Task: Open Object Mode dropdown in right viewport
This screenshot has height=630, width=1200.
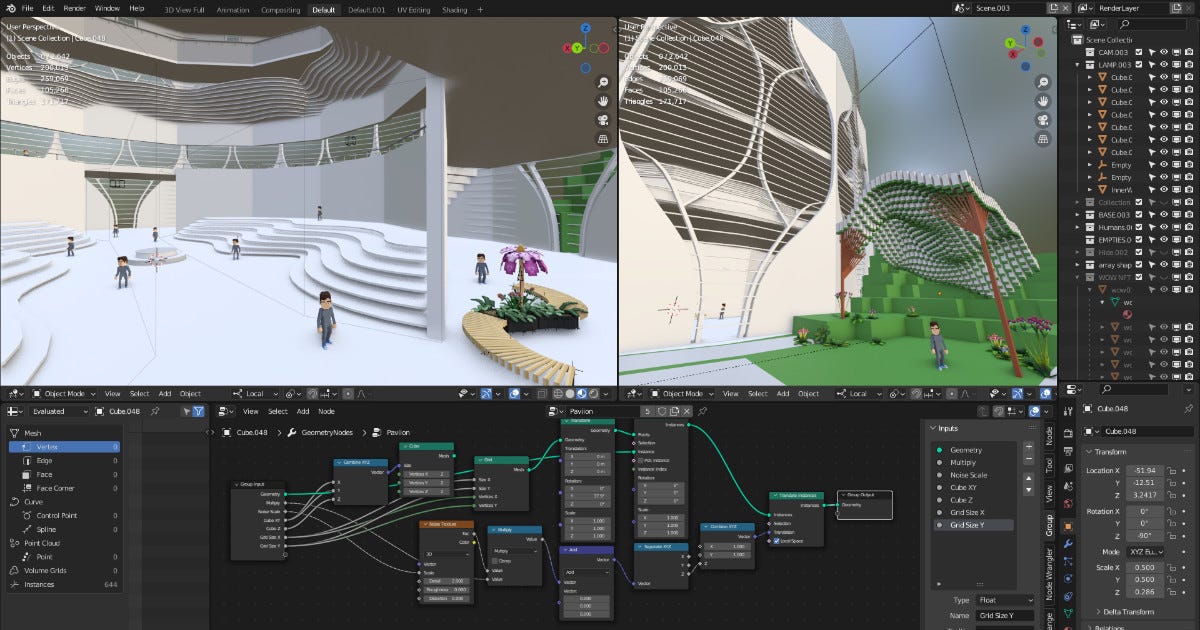Action: [683, 393]
